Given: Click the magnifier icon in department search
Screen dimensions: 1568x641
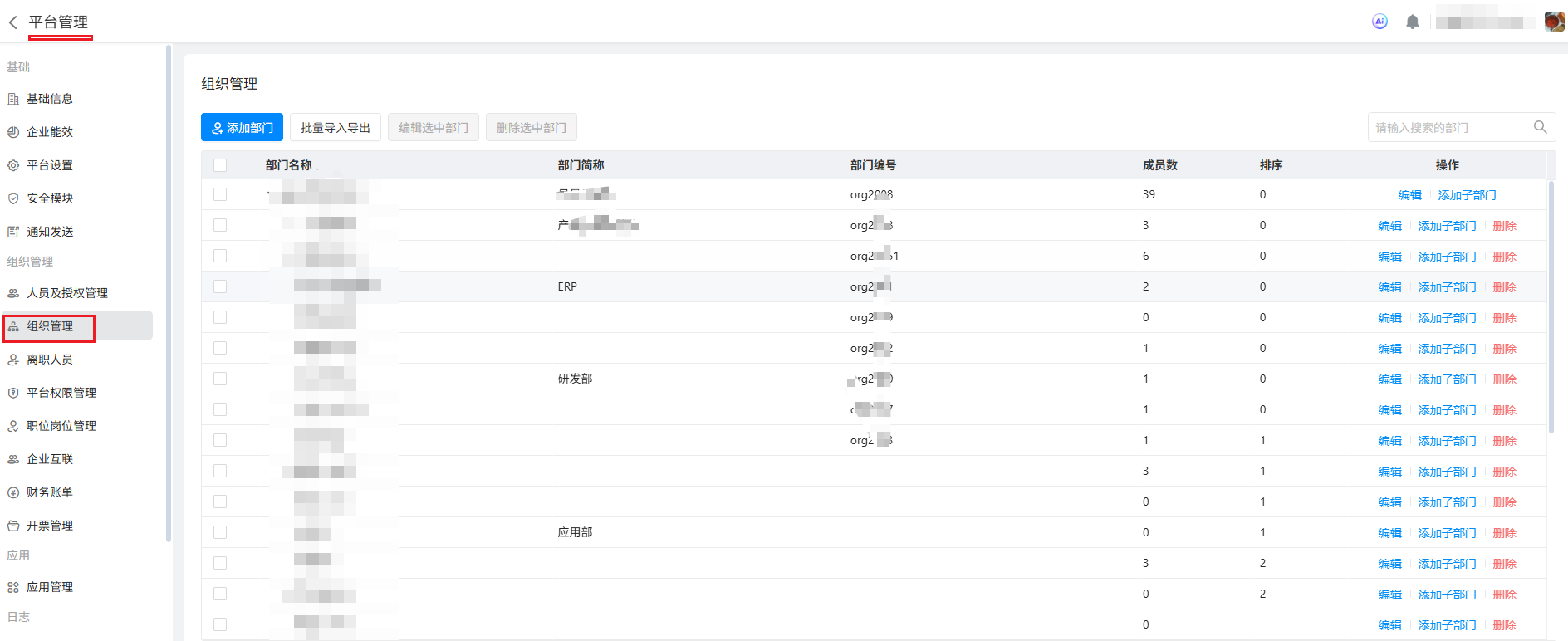Looking at the screenshot, I should point(1540,127).
